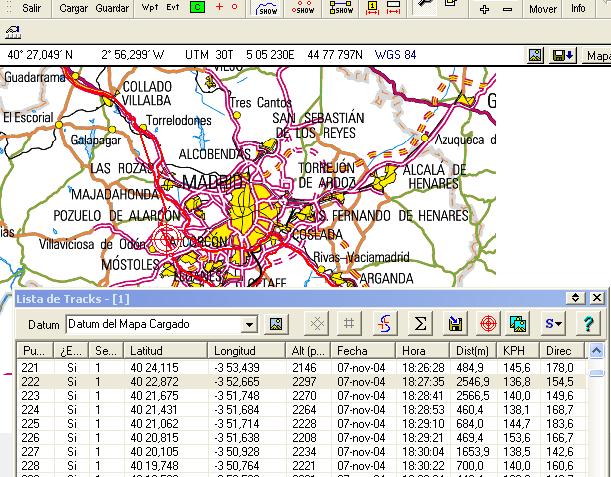Click the red circle point tool
Image resolution: width=611 pixels, height=477 pixels.
[x=234, y=7]
